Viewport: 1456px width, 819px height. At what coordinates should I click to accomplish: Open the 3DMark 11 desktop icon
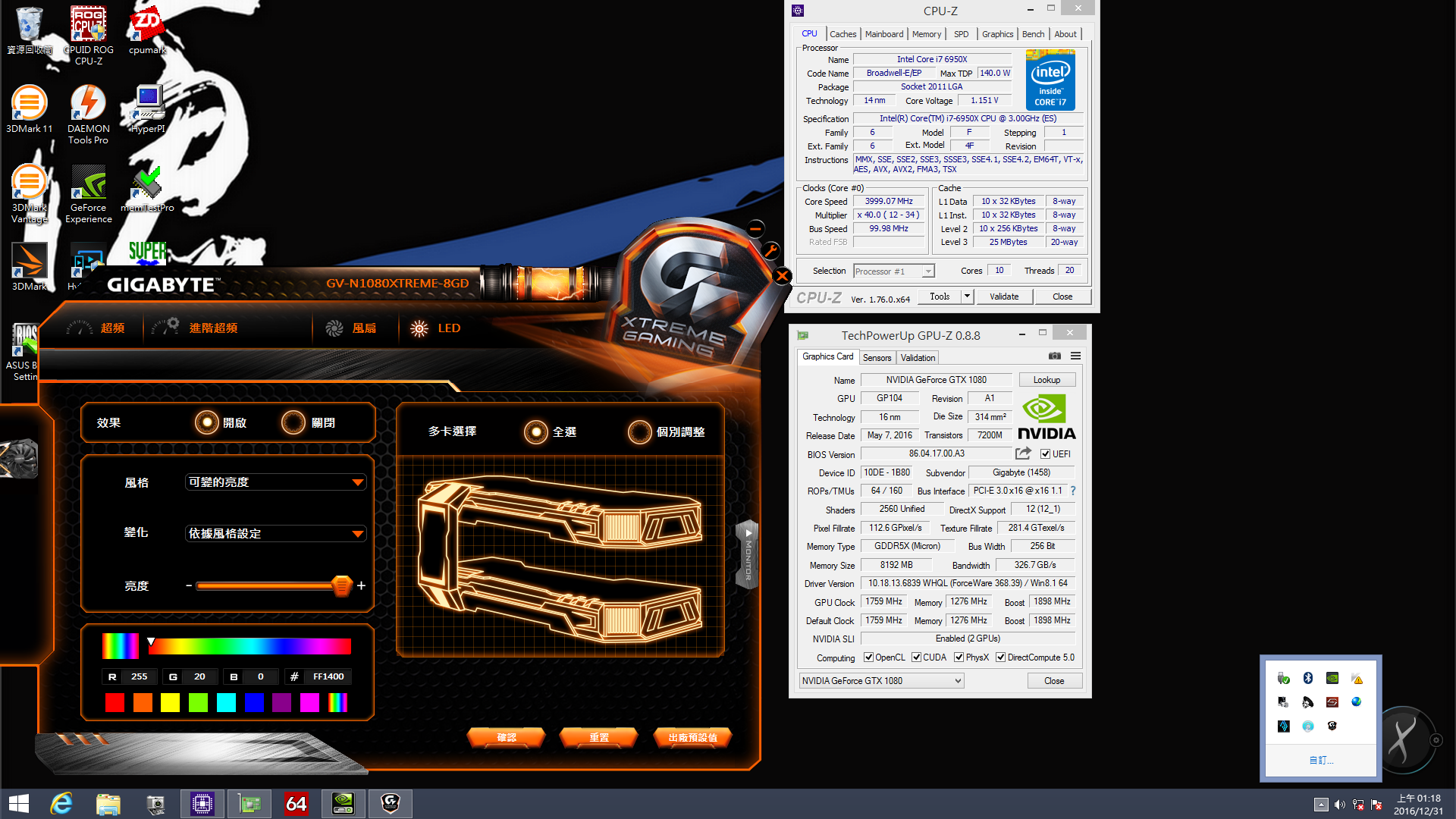coord(30,109)
